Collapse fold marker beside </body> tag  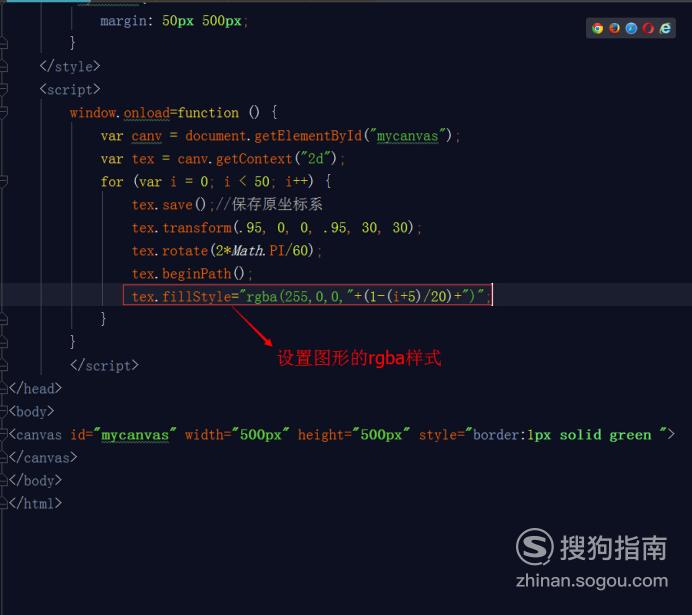coord(4,480)
